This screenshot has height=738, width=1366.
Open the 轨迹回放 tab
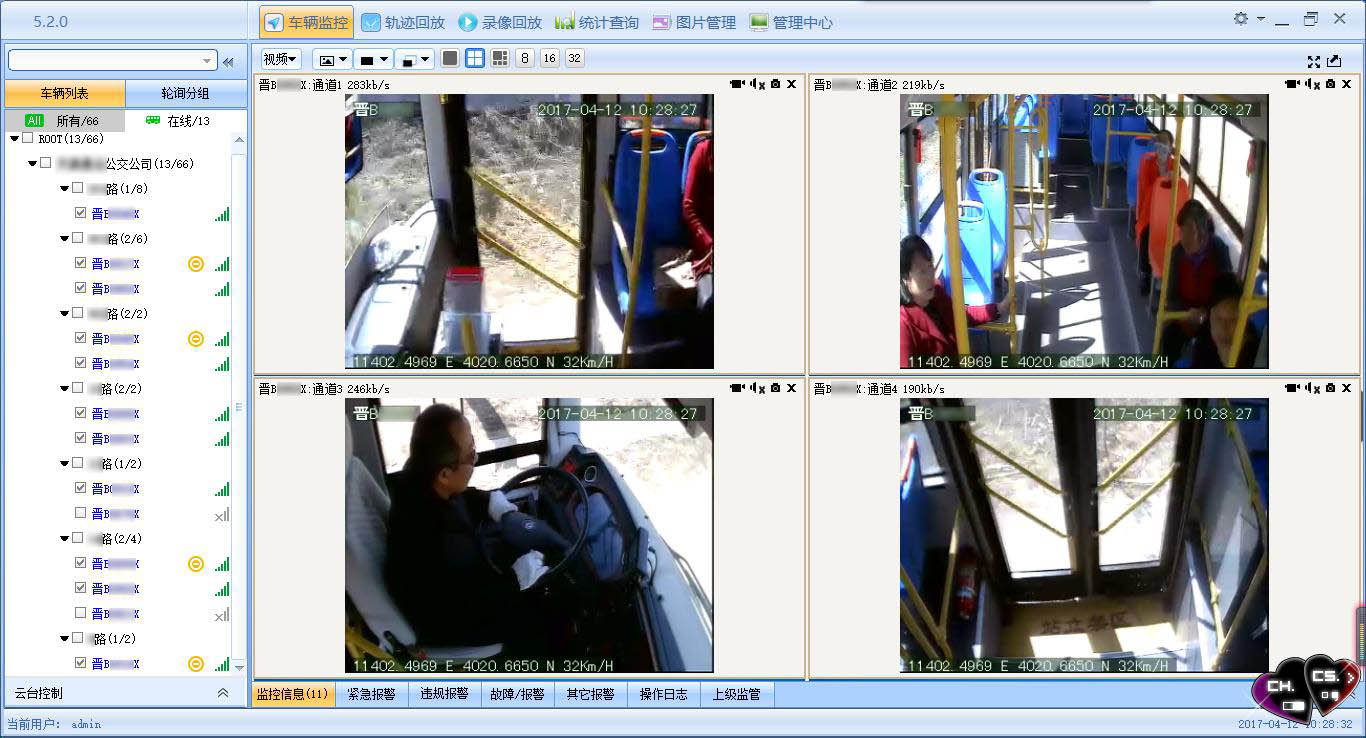(x=403, y=22)
